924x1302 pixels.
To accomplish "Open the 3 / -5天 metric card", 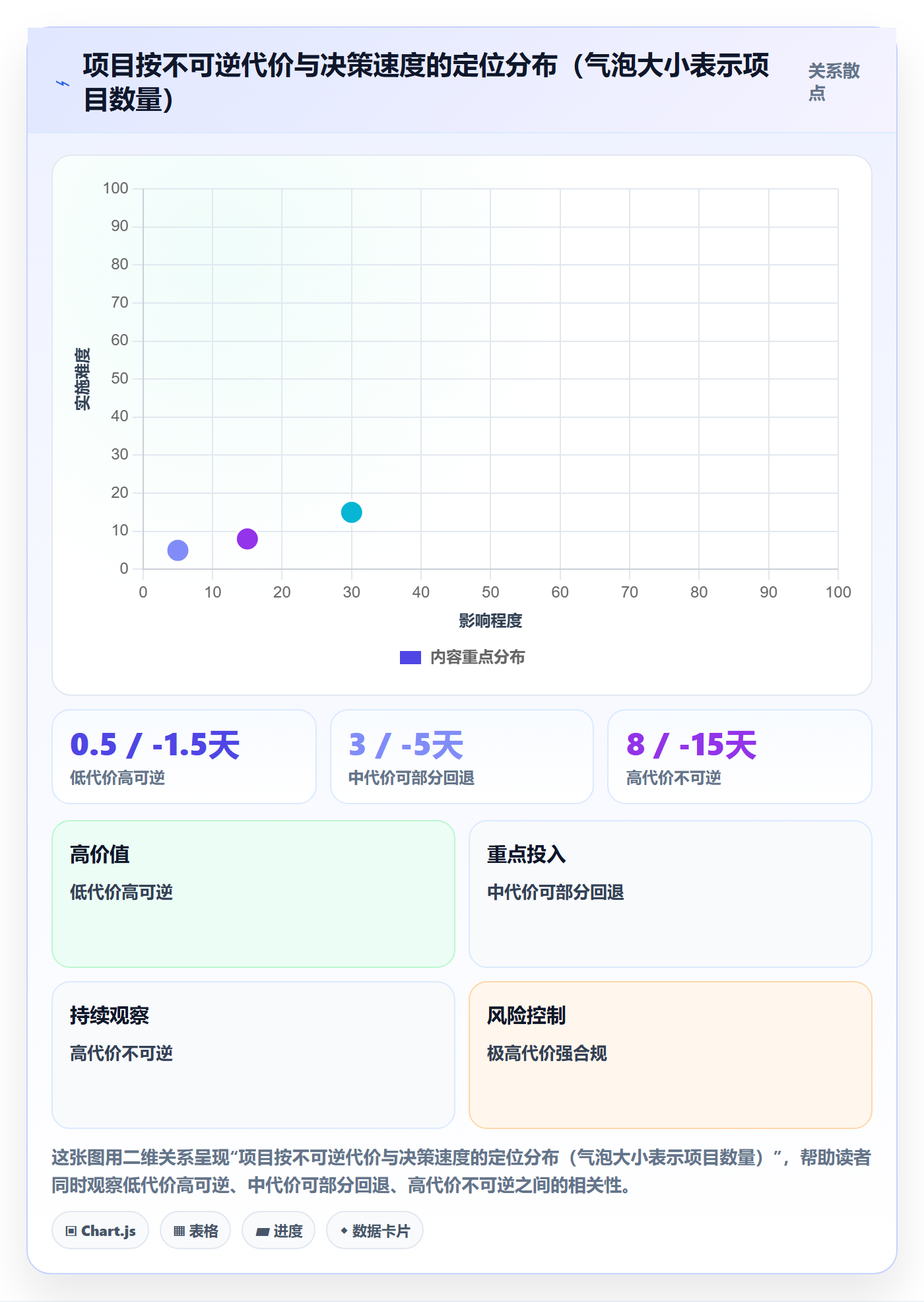I will tap(462, 757).
